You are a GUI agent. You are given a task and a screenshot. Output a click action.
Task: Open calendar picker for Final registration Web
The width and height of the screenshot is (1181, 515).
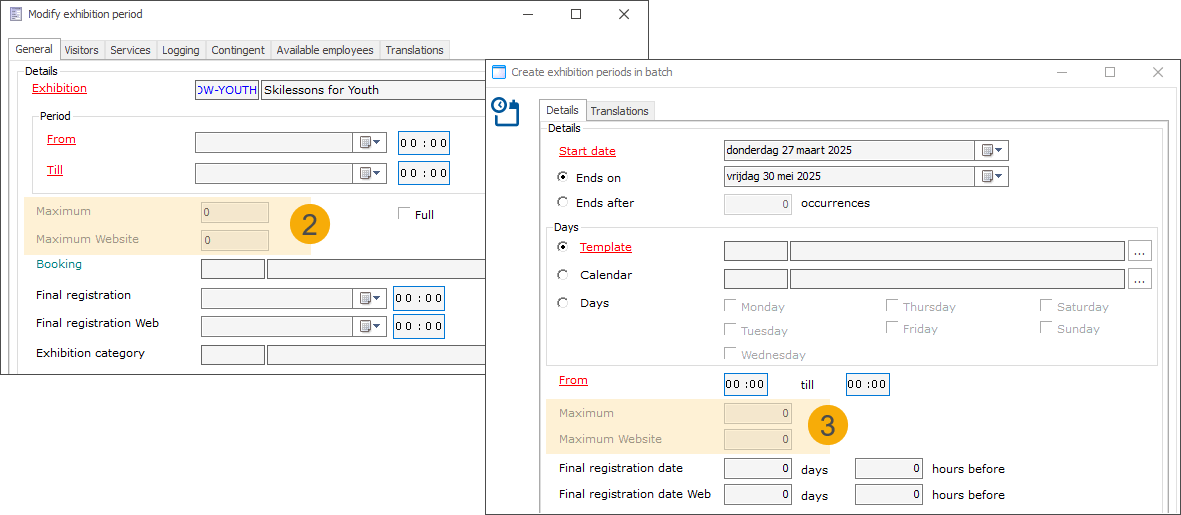370,326
